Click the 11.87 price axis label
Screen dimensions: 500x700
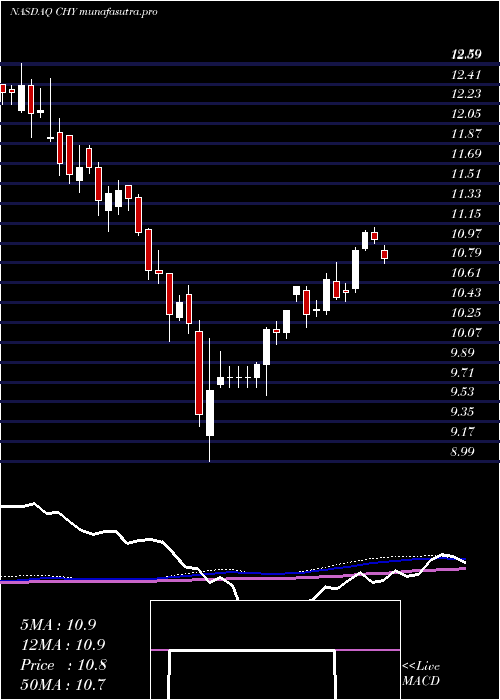pyautogui.click(x=466, y=133)
